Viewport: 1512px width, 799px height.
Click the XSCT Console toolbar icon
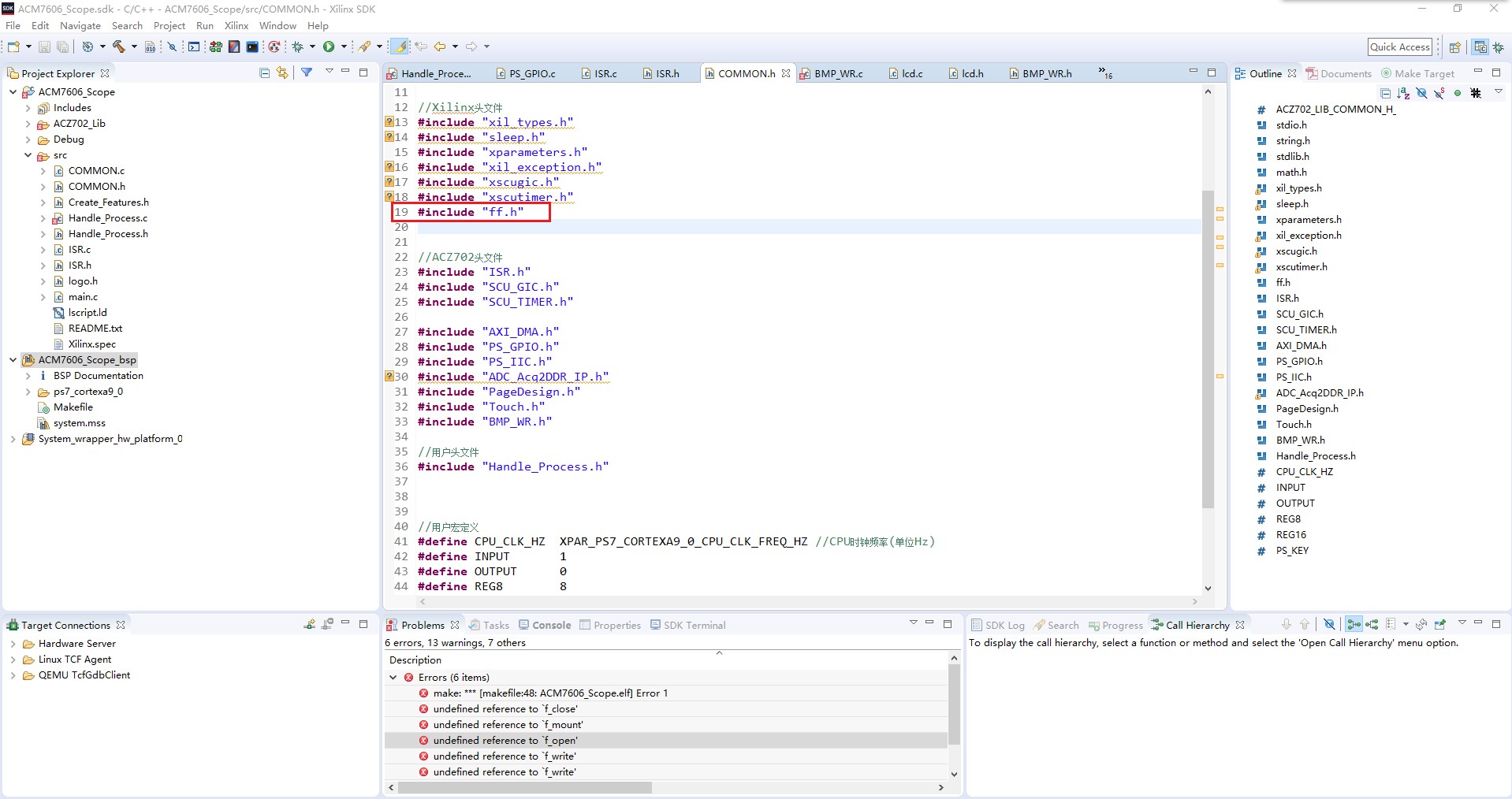coord(252,47)
